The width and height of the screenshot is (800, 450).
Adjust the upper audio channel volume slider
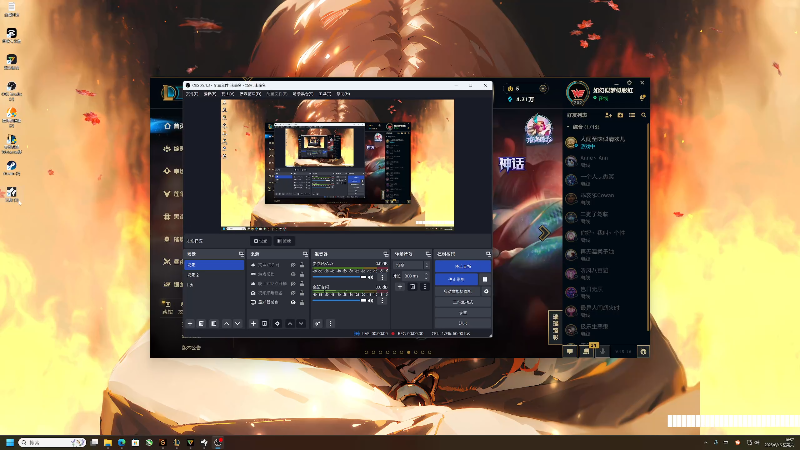click(339, 277)
